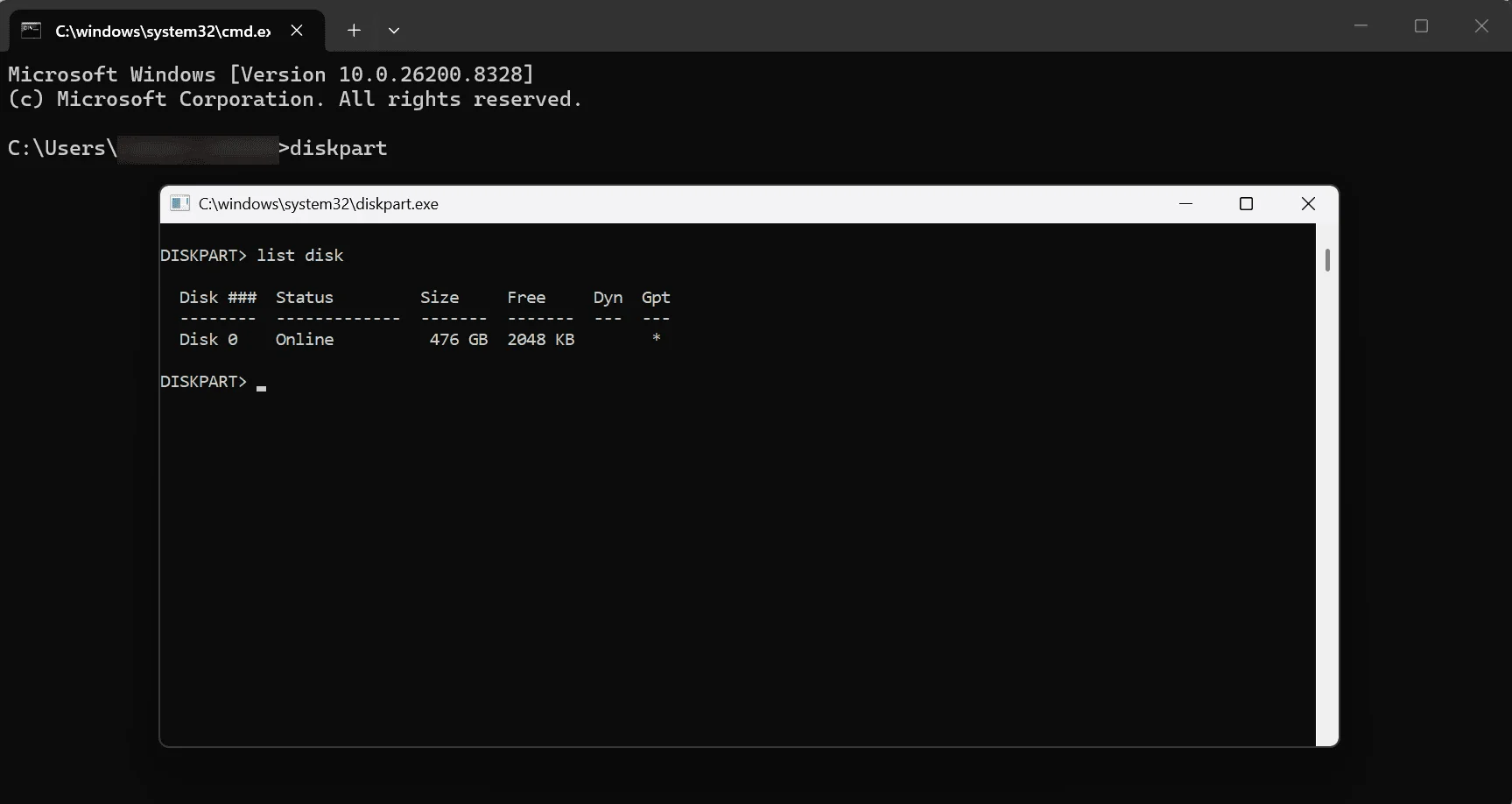Maximize the diskpart.exe window
1512x804 pixels.
coord(1247,203)
